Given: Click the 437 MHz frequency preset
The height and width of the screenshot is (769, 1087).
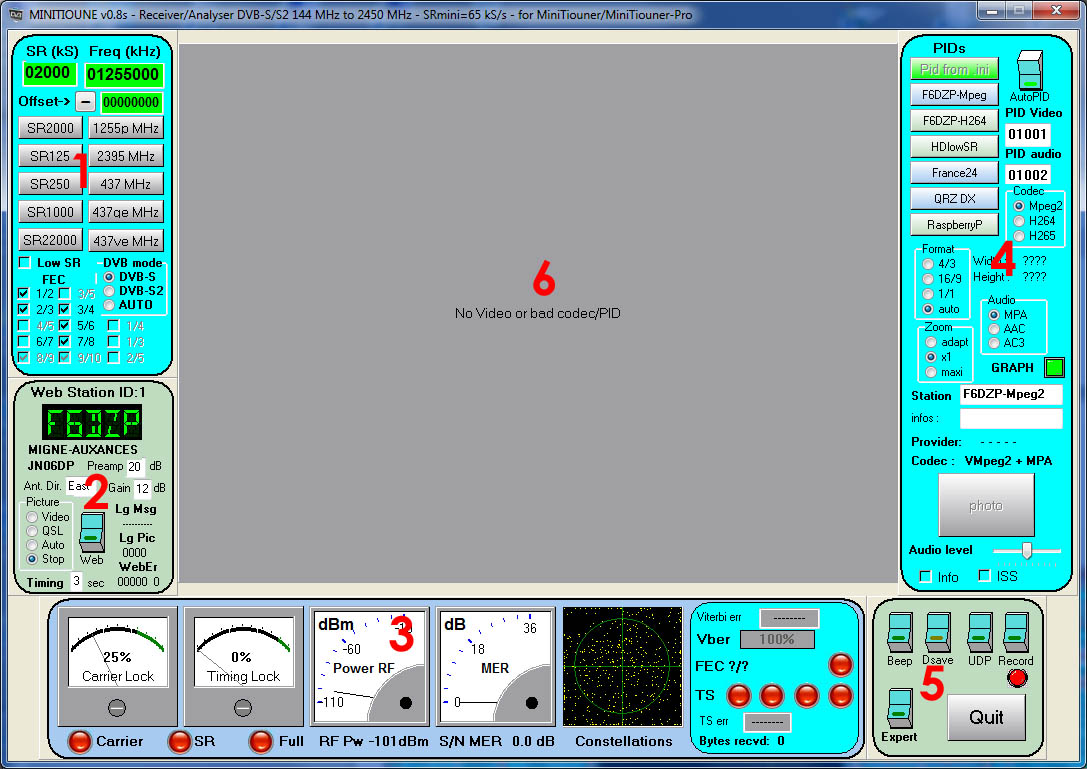Looking at the screenshot, I should click(x=125, y=184).
